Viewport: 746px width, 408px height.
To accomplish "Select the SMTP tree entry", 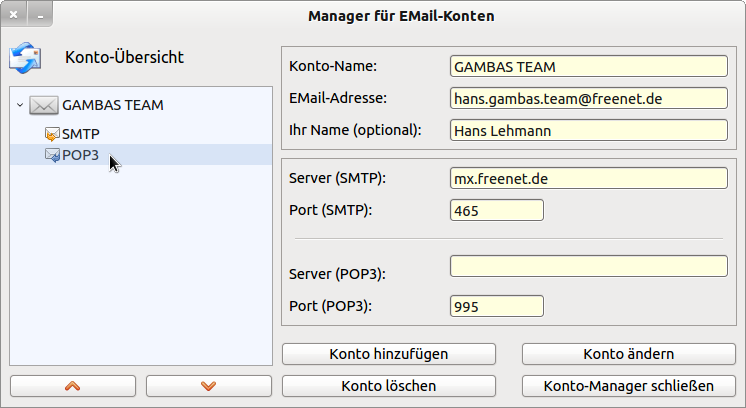I will pyautogui.click(x=80, y=133).
